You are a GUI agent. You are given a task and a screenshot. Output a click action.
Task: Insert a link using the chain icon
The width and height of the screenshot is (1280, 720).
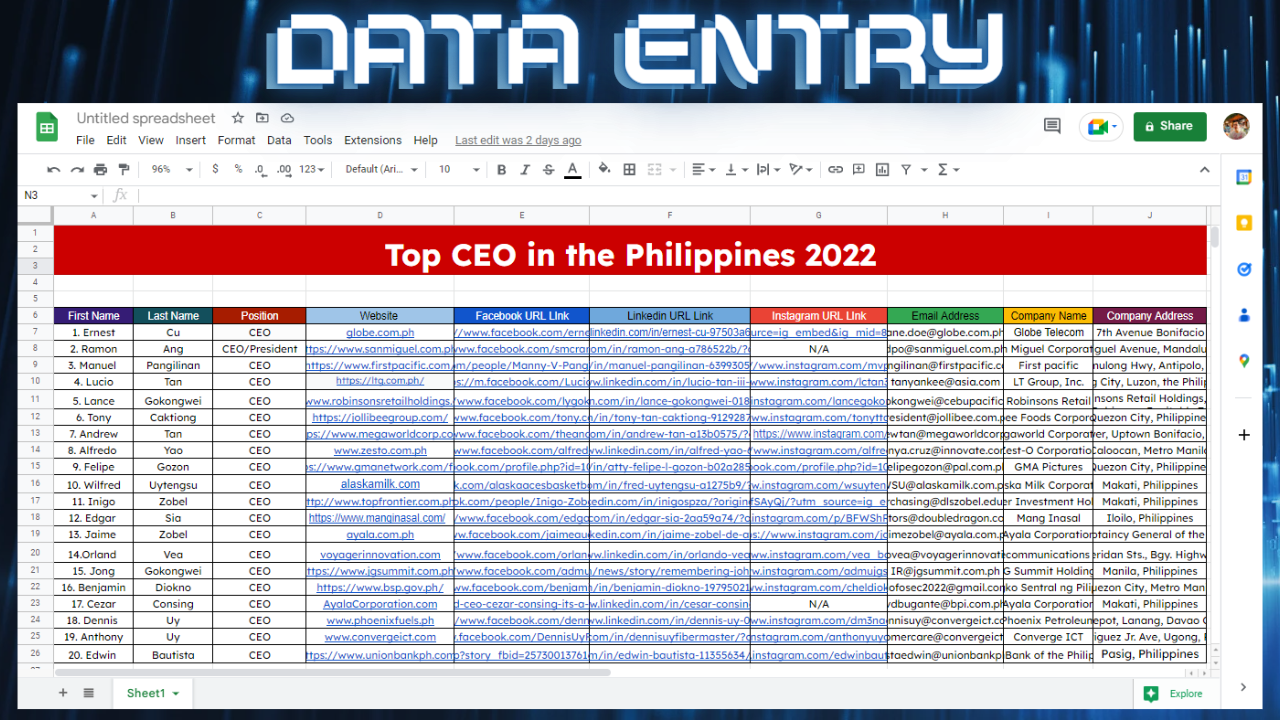pyautogui.click(x=835, y=170)
